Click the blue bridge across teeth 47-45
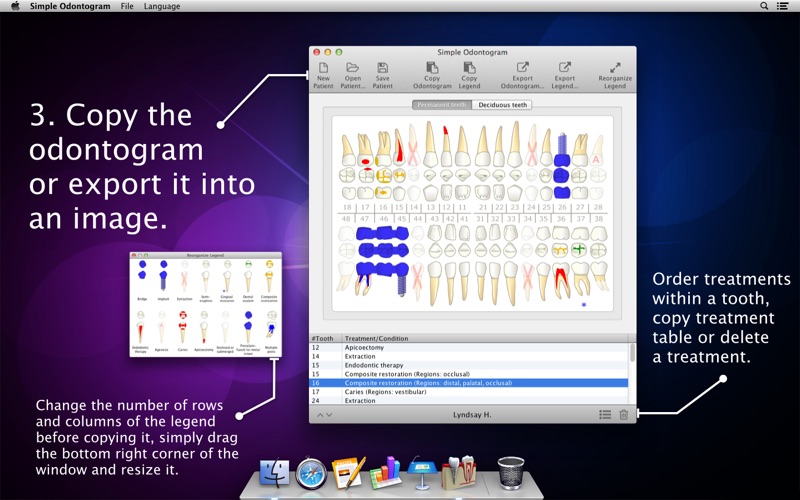The width and height of the screenshot is (800, 500). 383,250
